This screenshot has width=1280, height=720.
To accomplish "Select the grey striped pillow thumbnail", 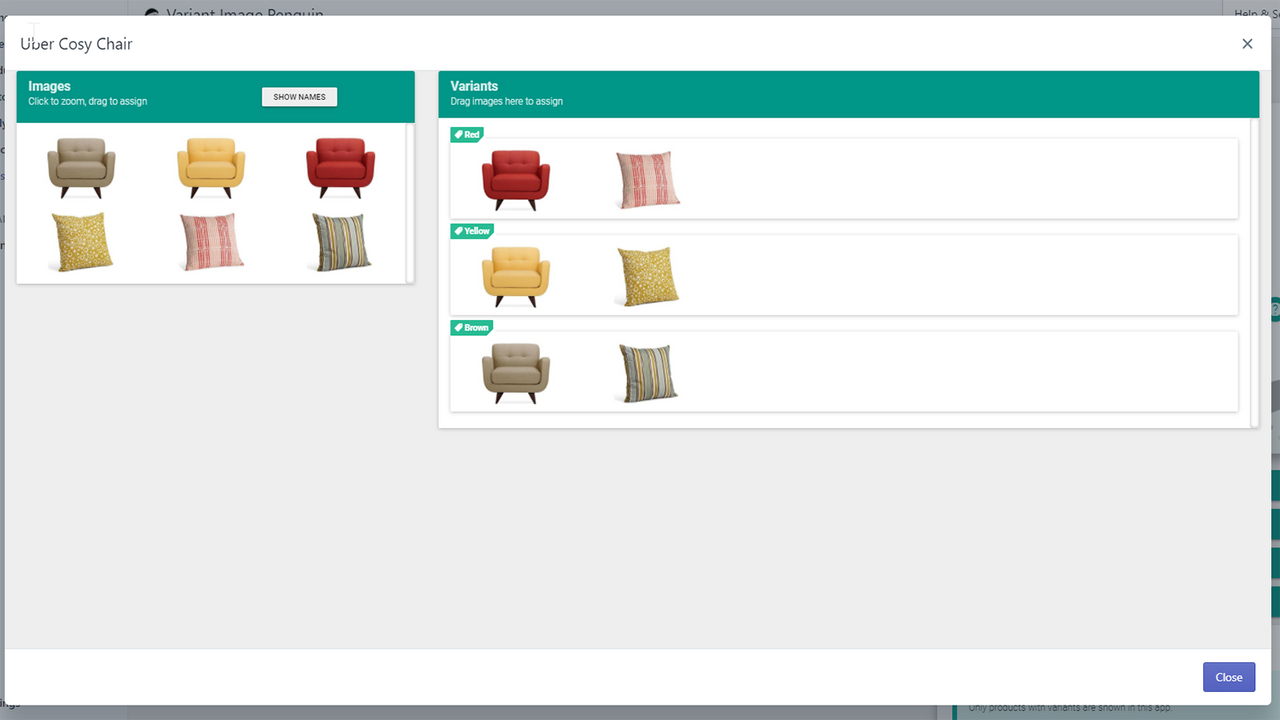I will (x=340, y=241).
